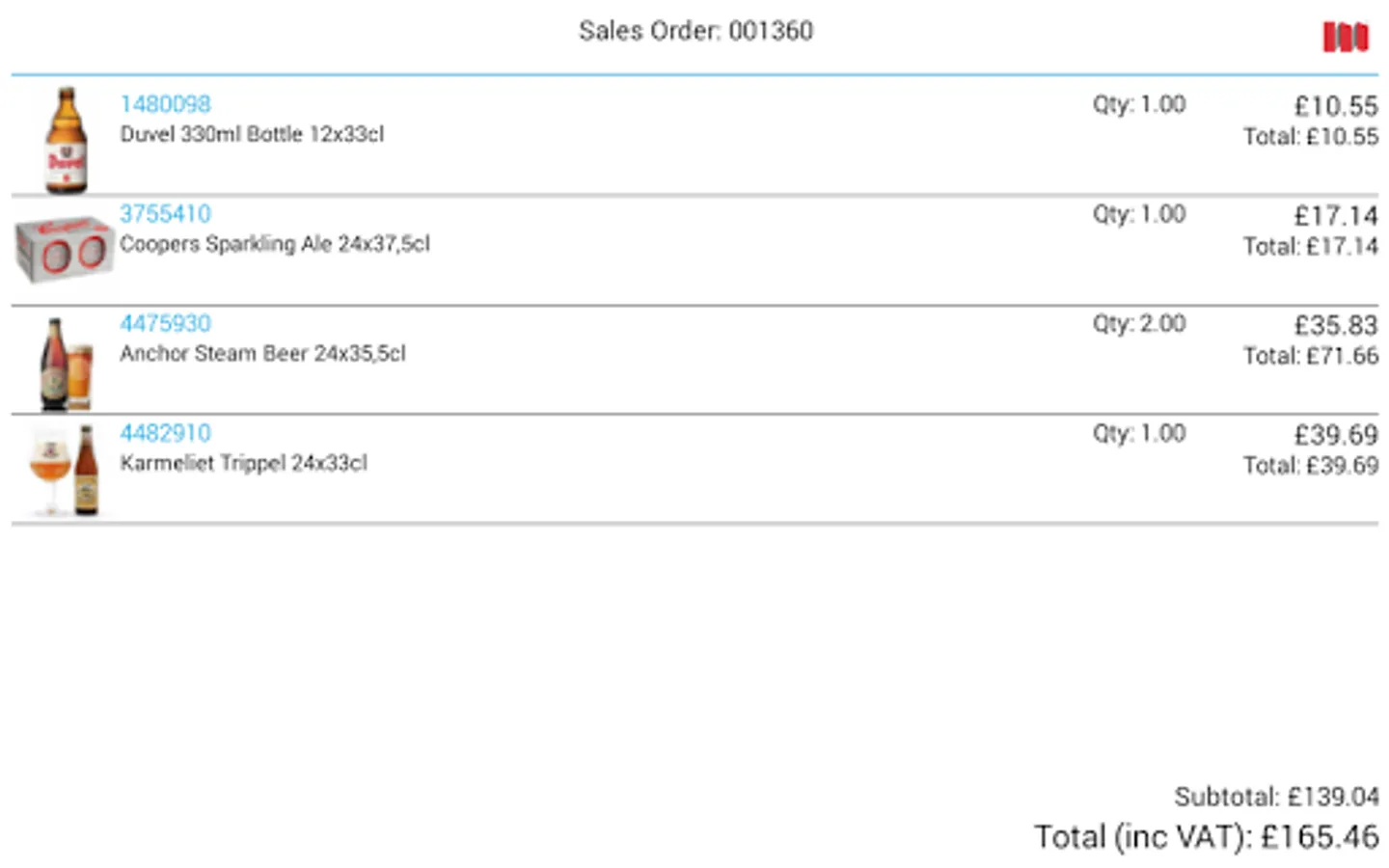Select the Anchor Steam Beer product image

click(66, 364)
